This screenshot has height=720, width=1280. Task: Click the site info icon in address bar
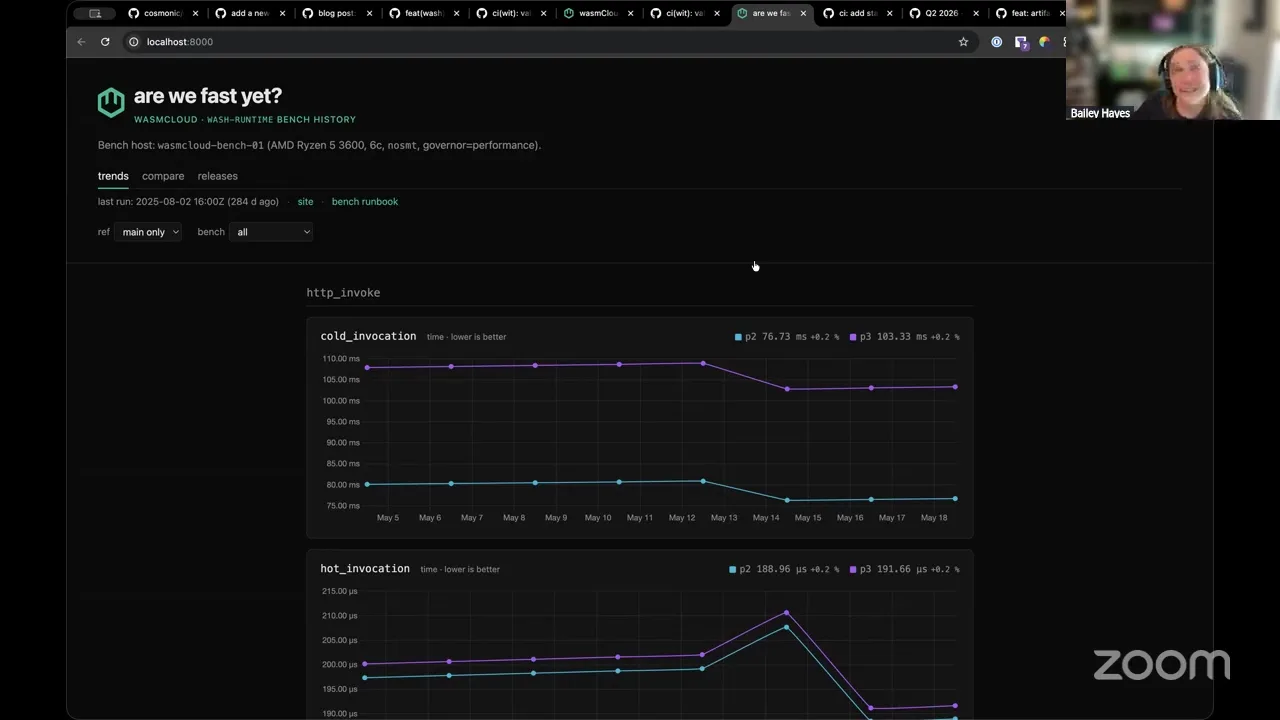(133, 42)
